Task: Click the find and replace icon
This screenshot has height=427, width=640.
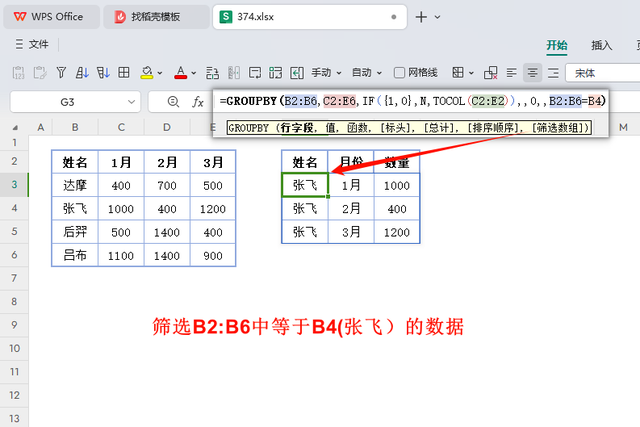Action: click(x=212, y=73)
